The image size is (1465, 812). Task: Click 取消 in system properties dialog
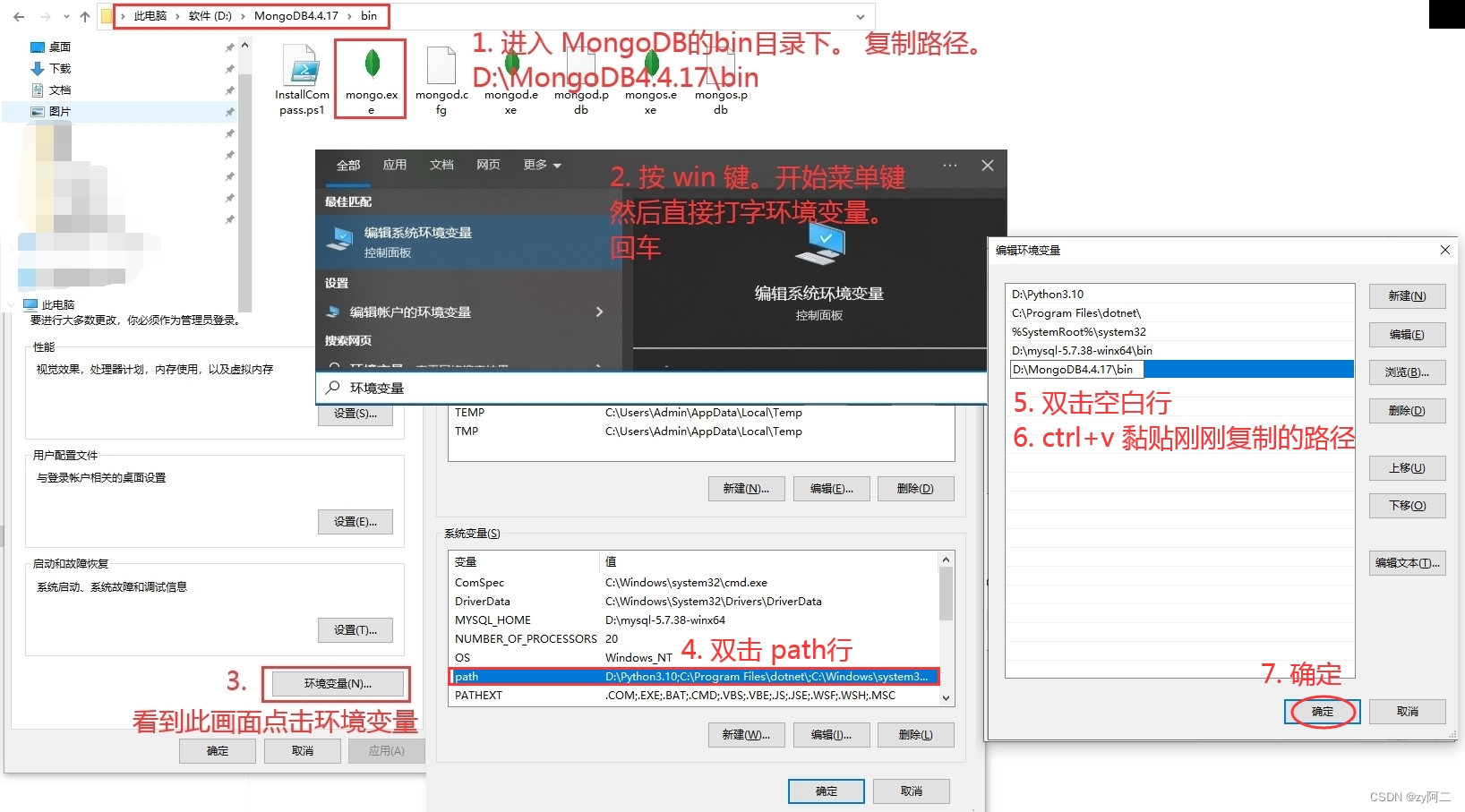pyautogui.click(x=303, y=751)
